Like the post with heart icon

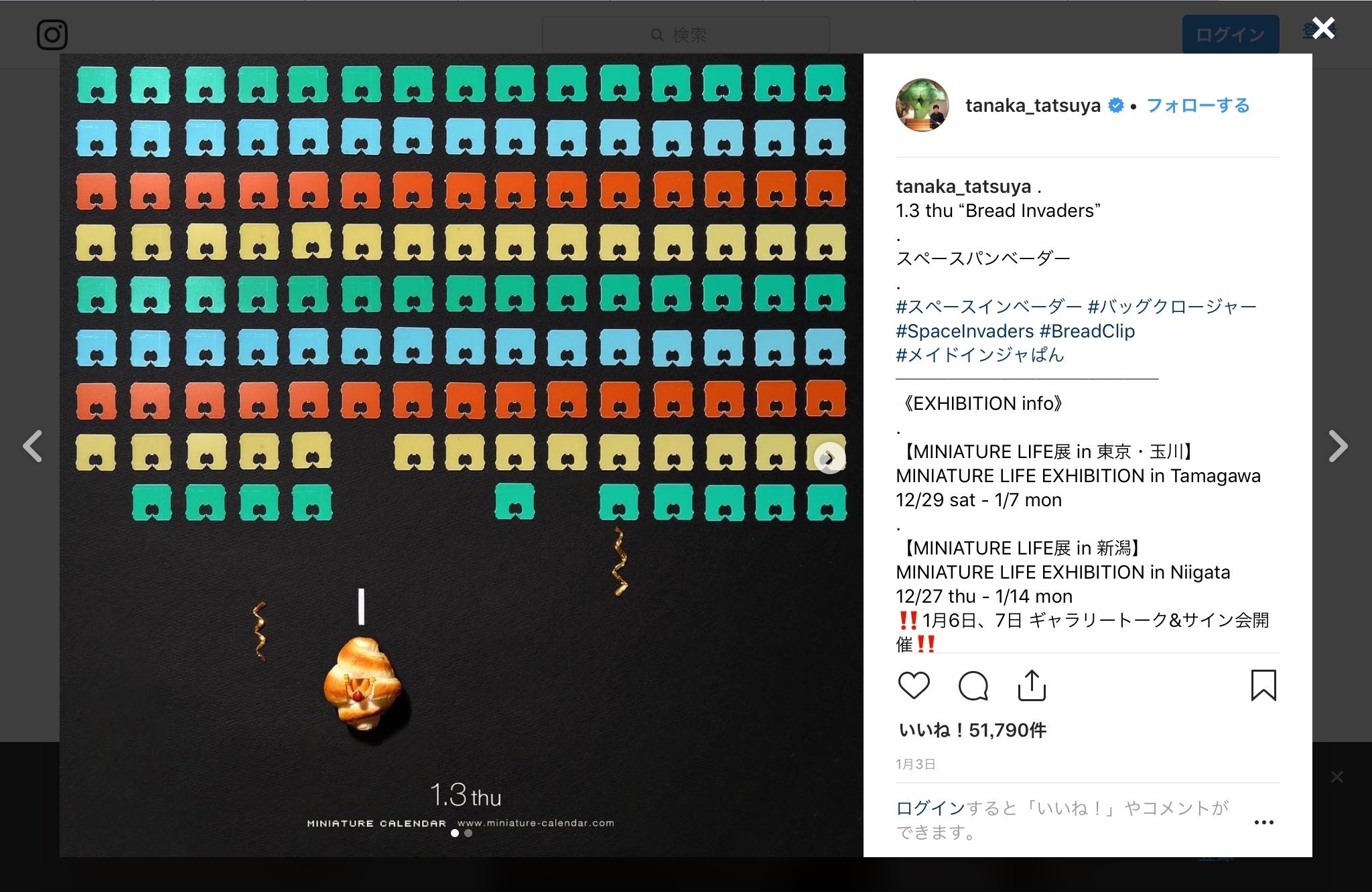[914, 686]
